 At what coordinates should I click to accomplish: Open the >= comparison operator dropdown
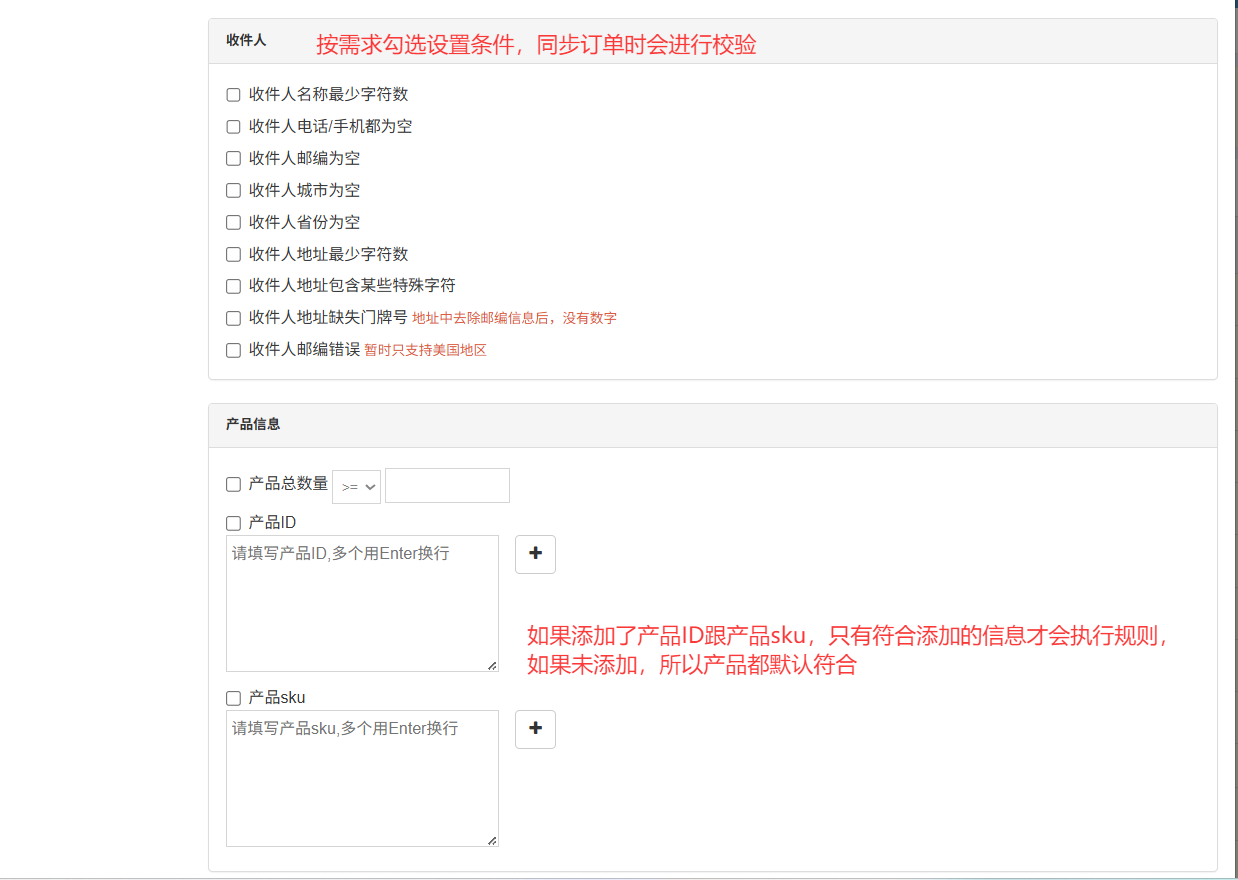356,486
